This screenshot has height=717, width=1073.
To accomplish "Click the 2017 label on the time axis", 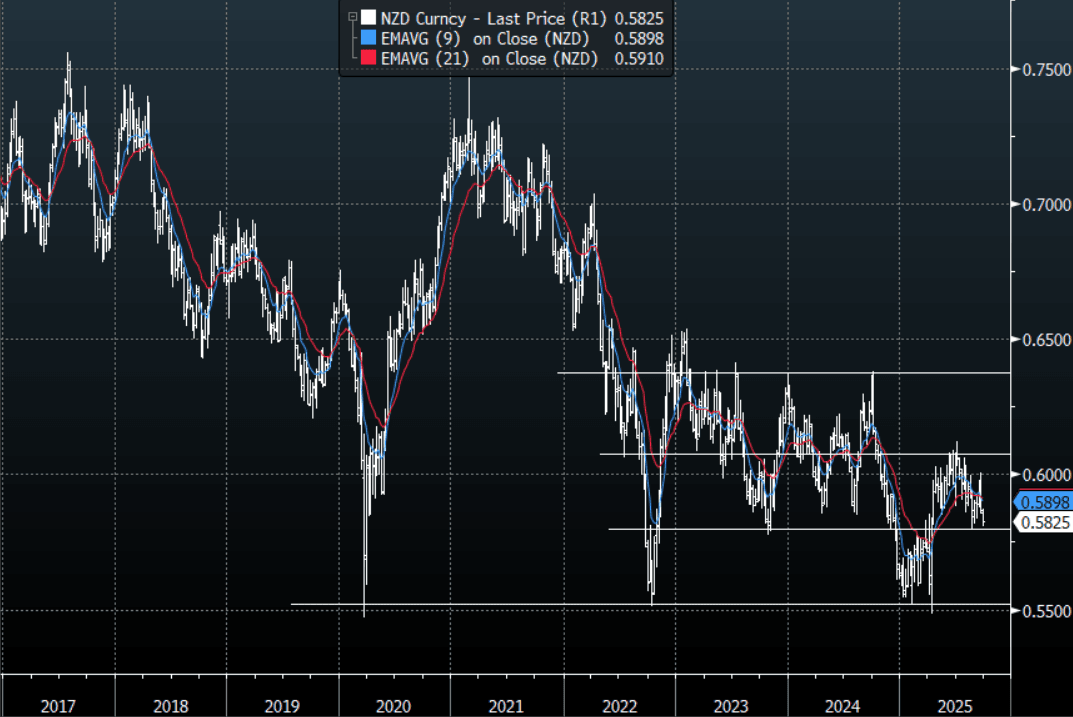I will pos(58,706).
